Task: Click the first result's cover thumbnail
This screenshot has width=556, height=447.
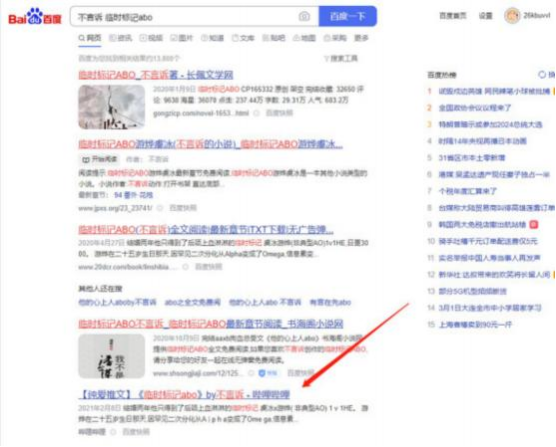Action: click(112, 107)
